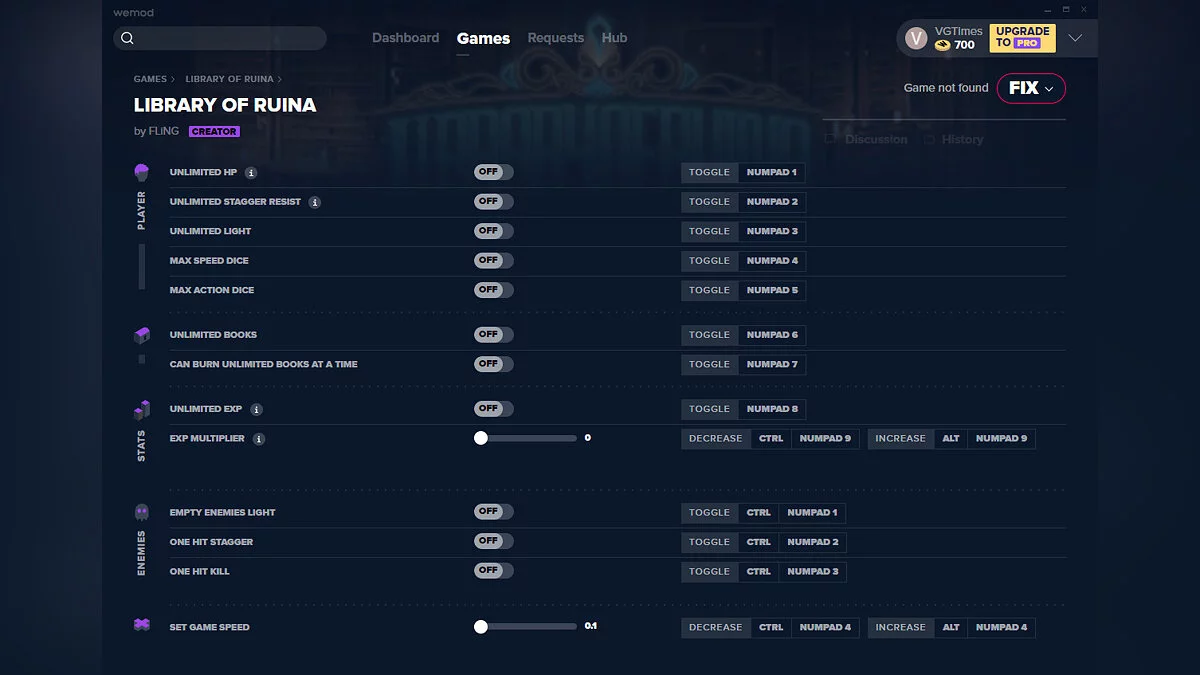Select the Enemies ghost icon
The height and width of the screenshot is (675, 1200).
[x=141, y=512]
